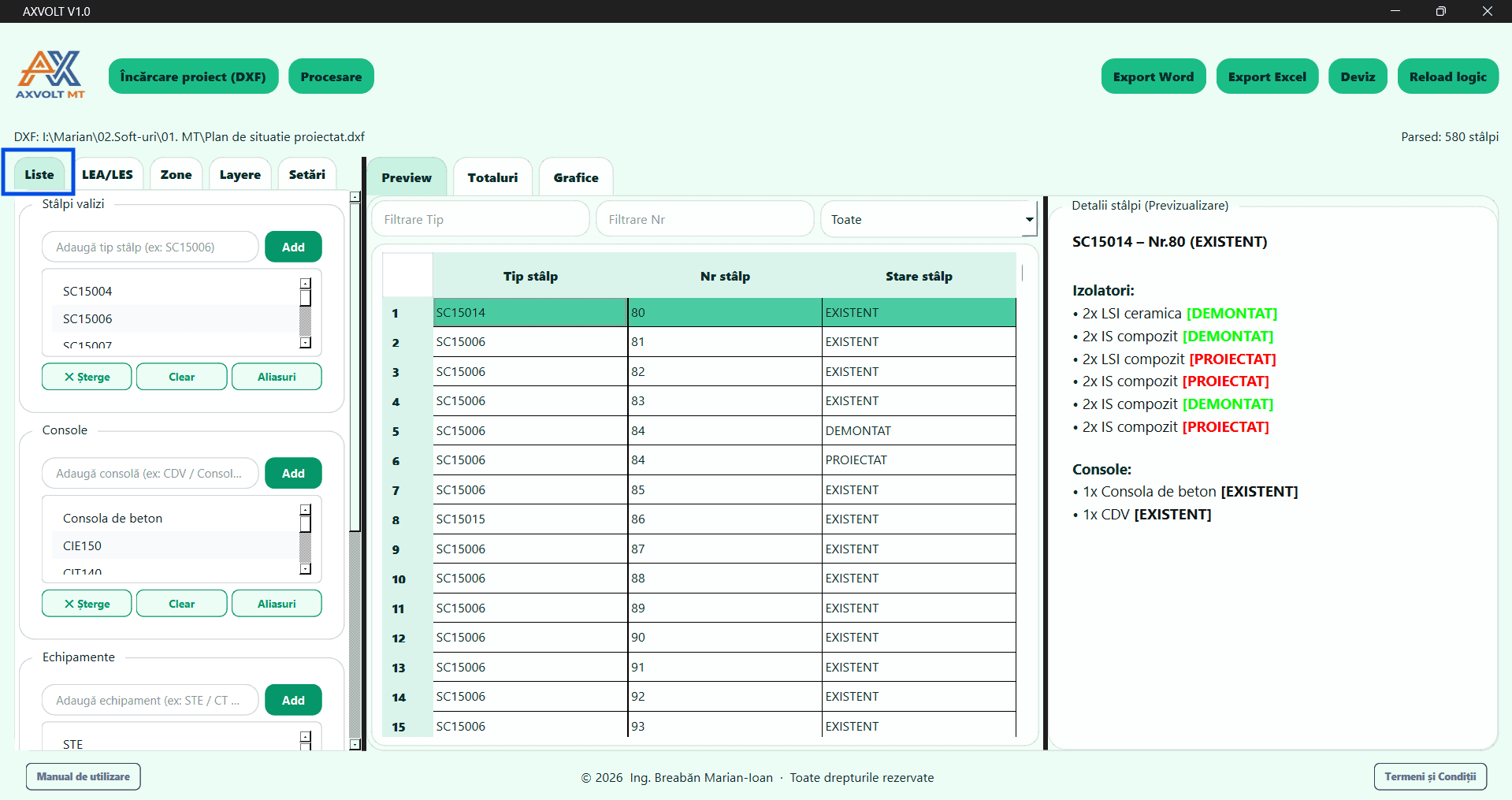
Task: Select SC15015 cell in row 8
Action: pyautogui.click(x=530, y=519)
